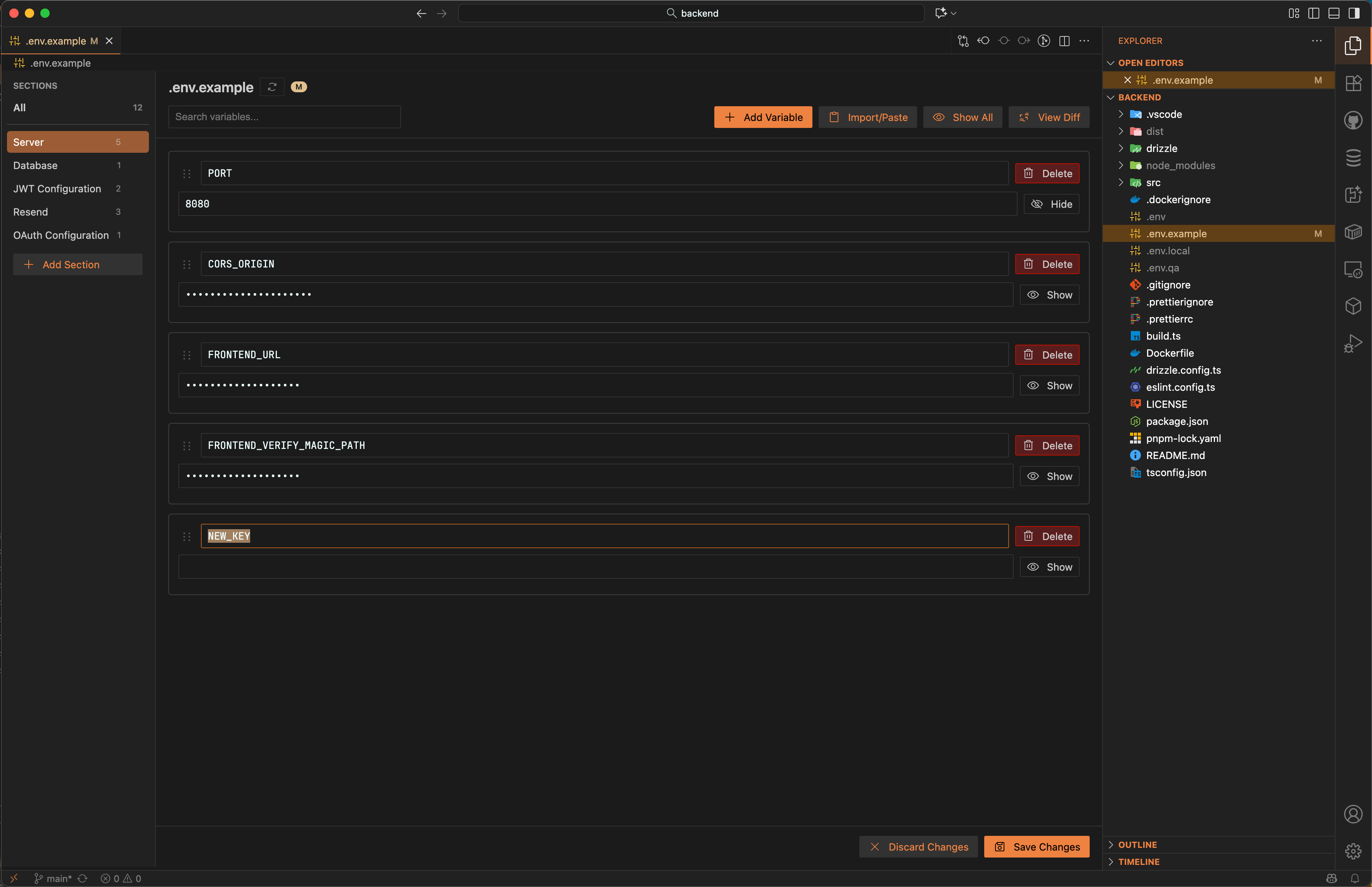Click the Save Changes button
The height and width of the screenshot is (887, 1372).
click(x=1036, y=846)
